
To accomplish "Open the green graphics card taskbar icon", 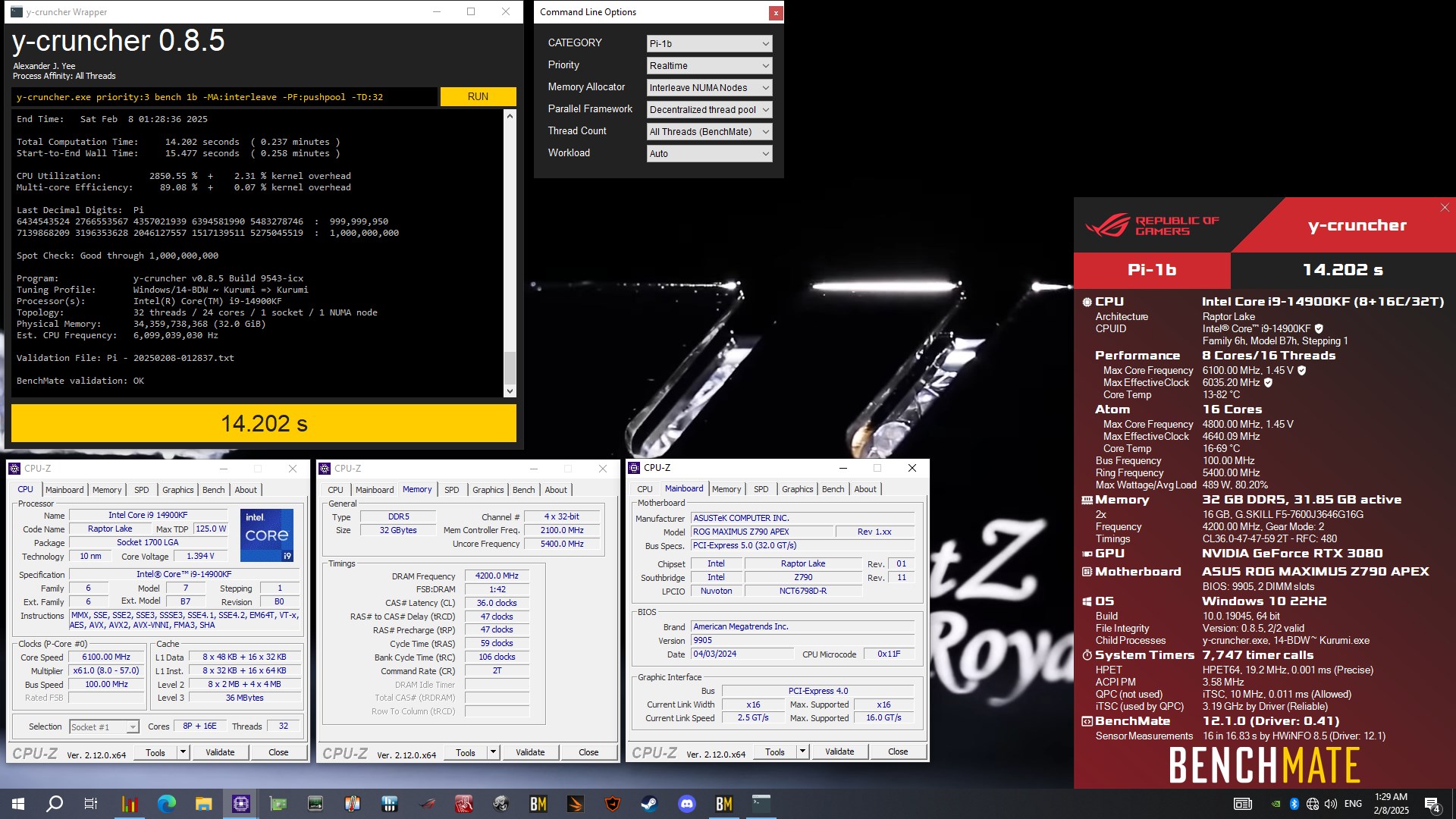I will click(x=278, y=804).
